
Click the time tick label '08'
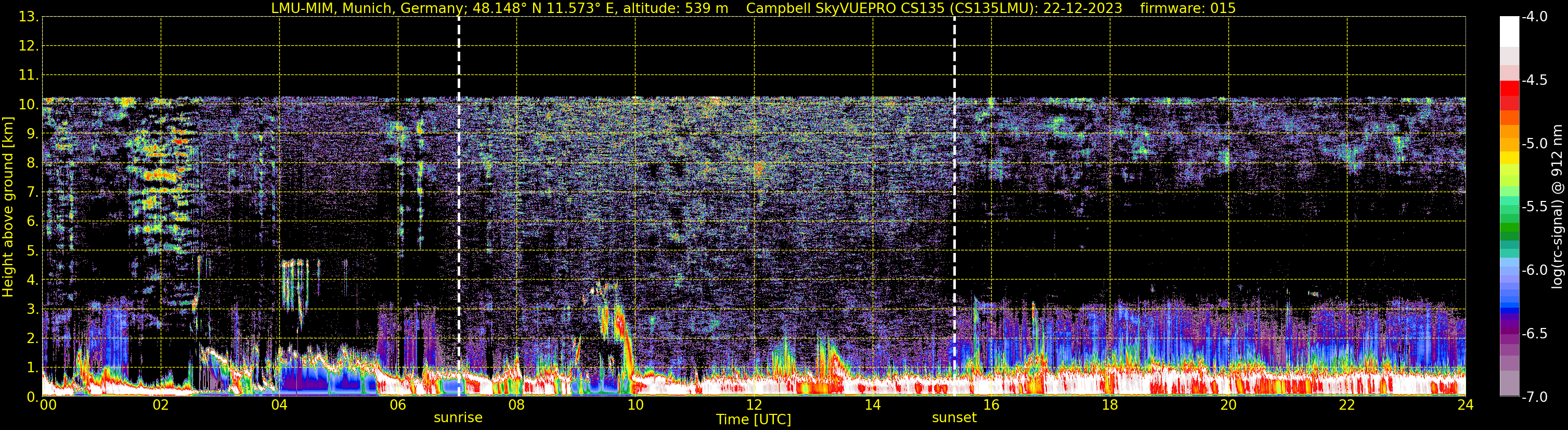(517, 405)
